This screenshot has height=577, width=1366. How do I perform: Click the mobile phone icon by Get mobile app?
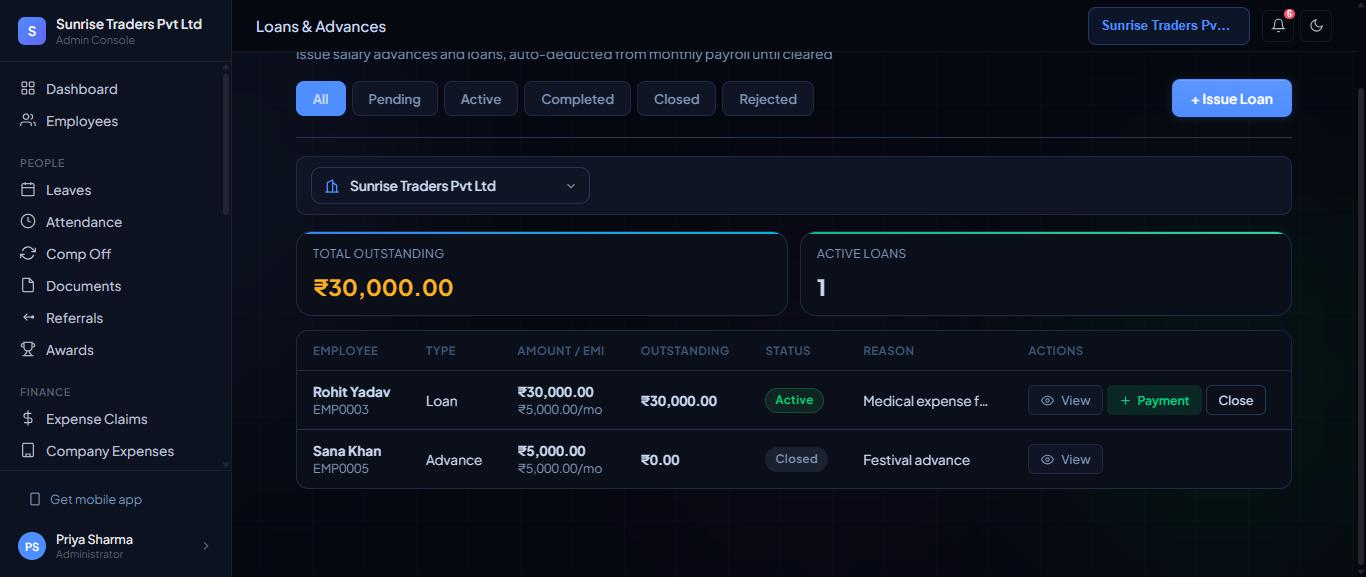(x=35, y=499)
